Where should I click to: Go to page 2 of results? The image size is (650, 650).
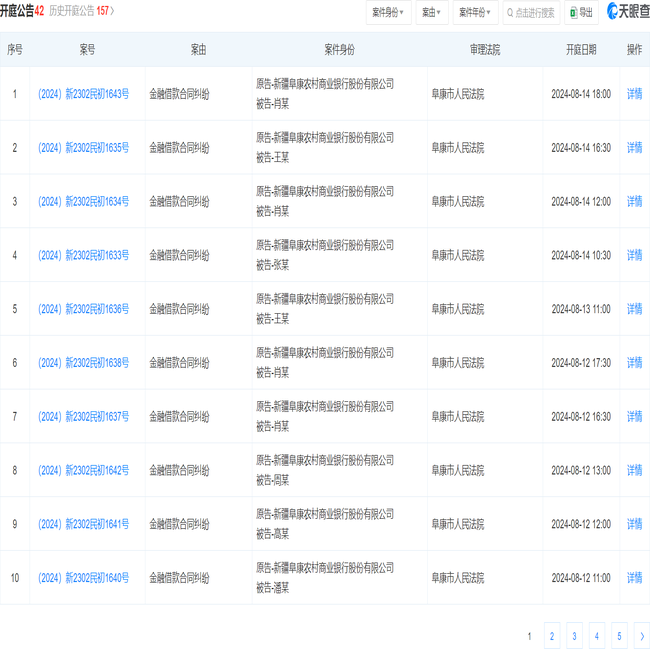click(x=552, y=636)
